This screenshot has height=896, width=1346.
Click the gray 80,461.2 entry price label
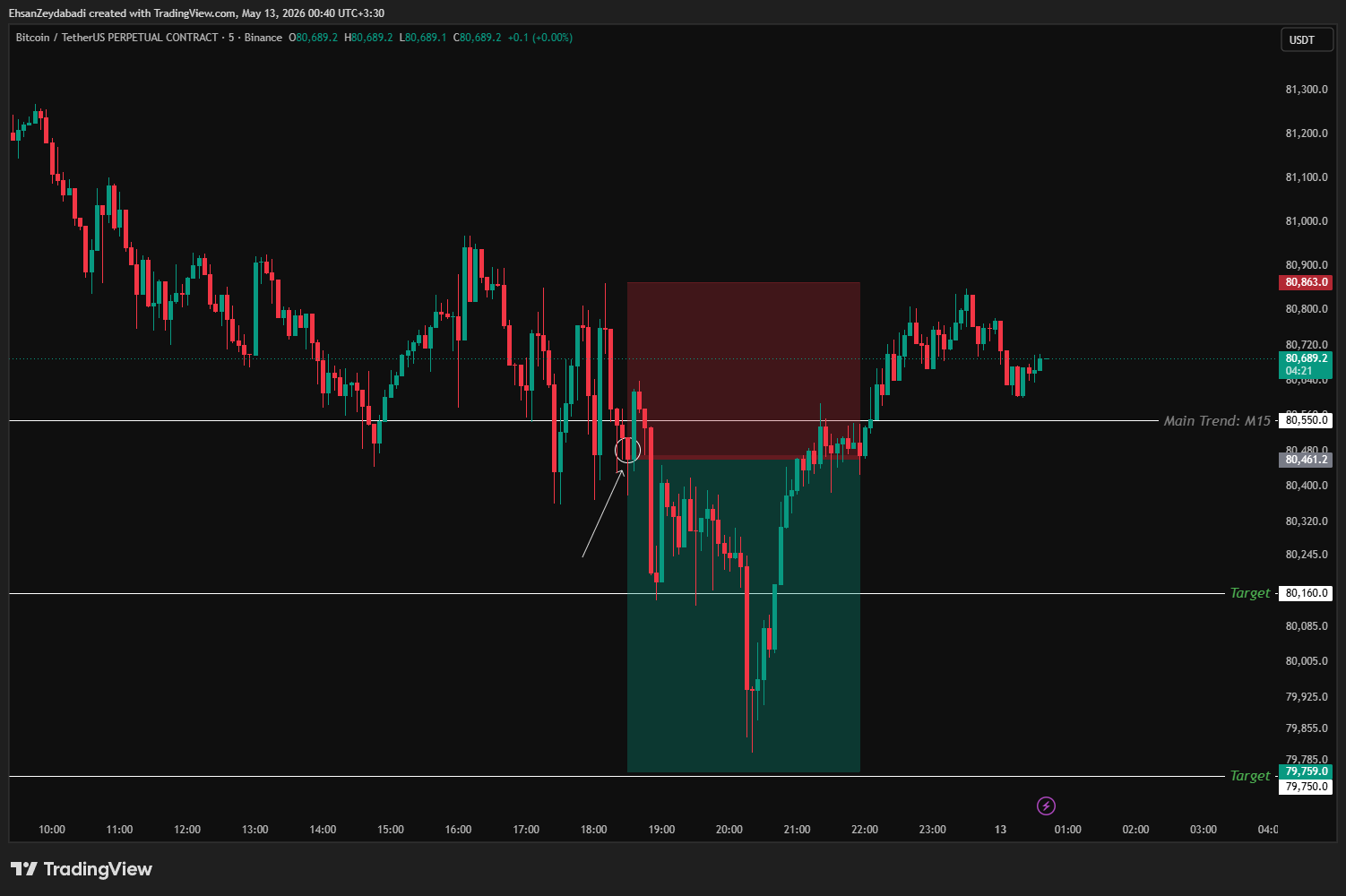1306,460
